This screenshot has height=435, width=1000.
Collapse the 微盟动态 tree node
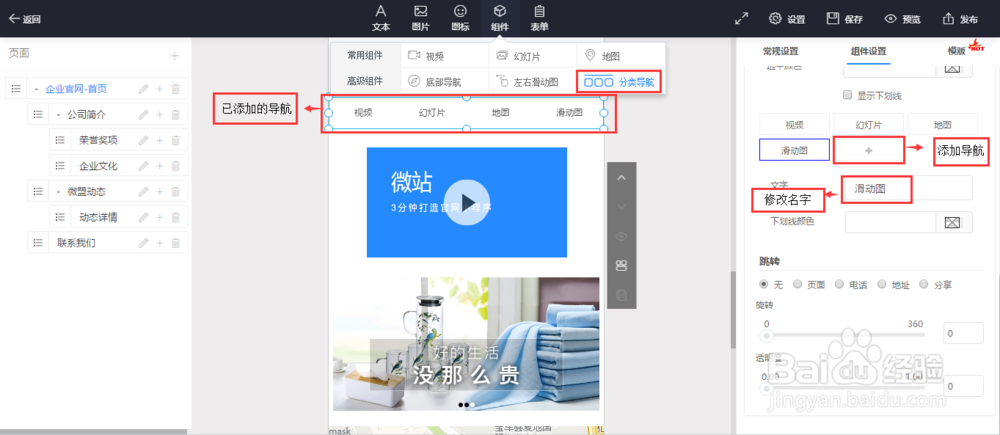(59, 191)
